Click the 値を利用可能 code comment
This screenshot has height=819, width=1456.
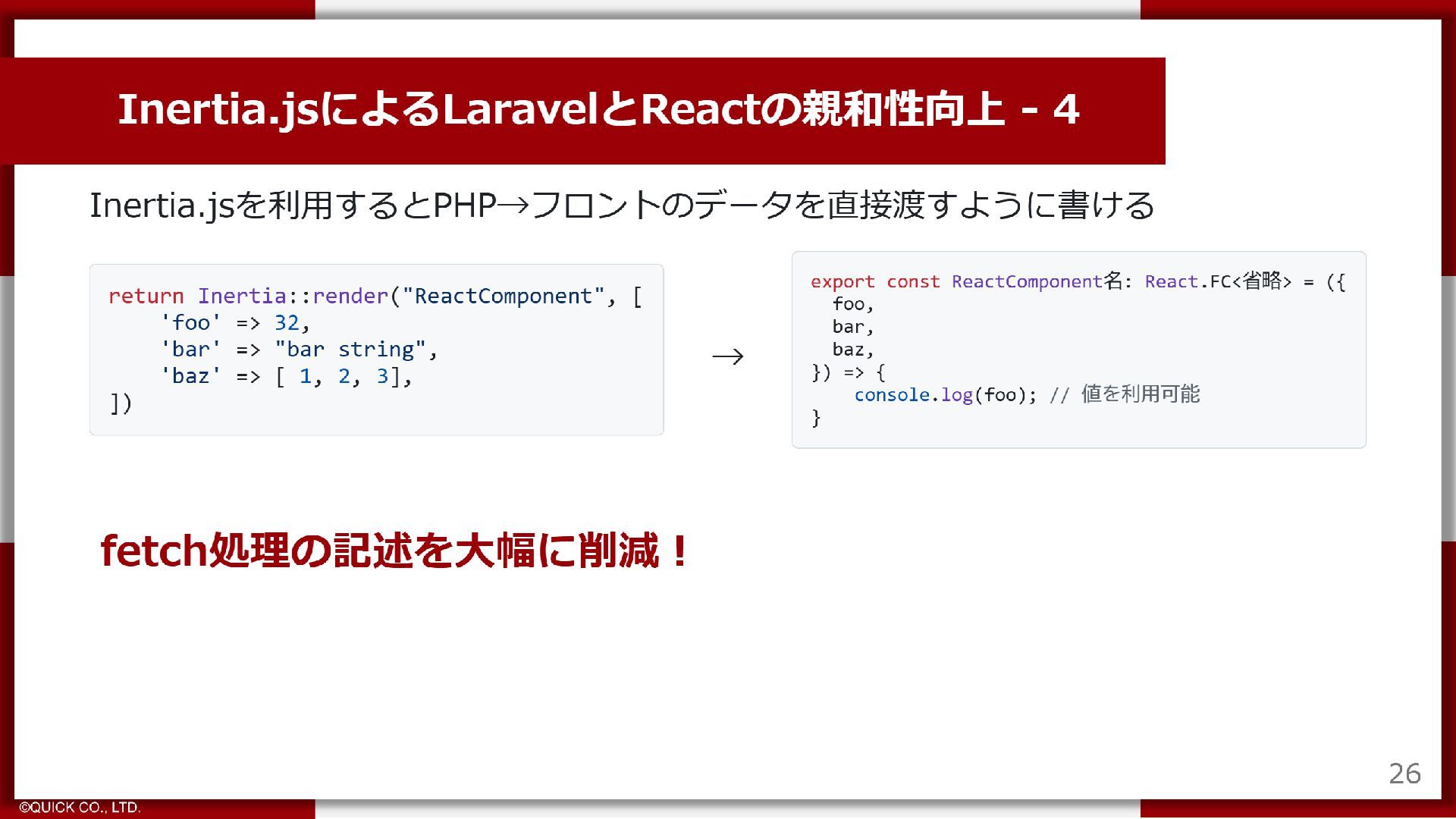point(1140,394)
